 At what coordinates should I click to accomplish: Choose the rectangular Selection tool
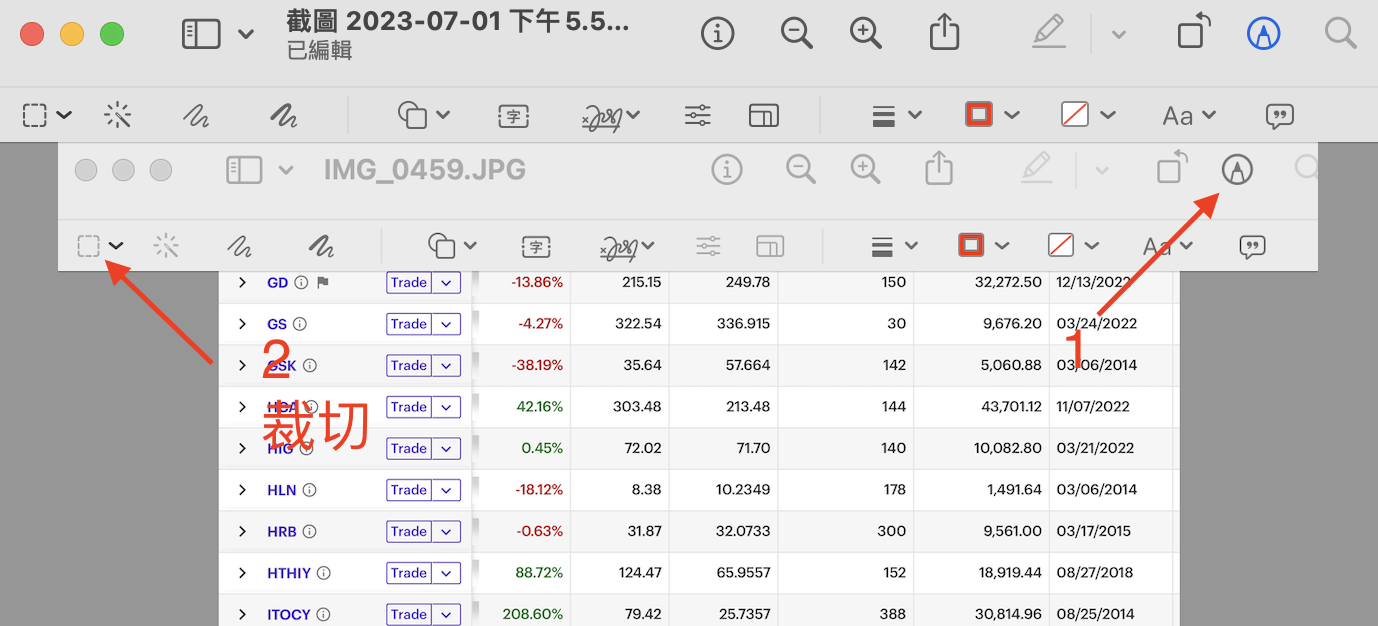(35, 115)
